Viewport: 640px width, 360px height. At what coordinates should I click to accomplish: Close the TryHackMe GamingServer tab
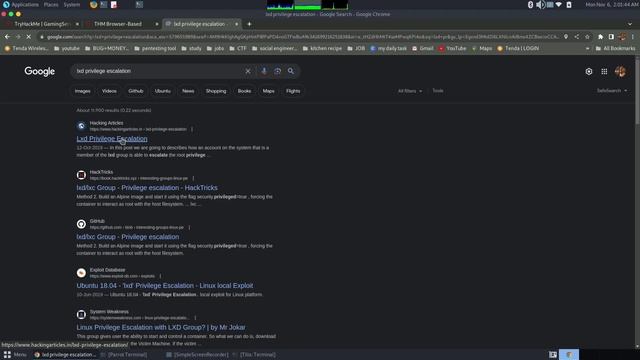click(77, 24)
